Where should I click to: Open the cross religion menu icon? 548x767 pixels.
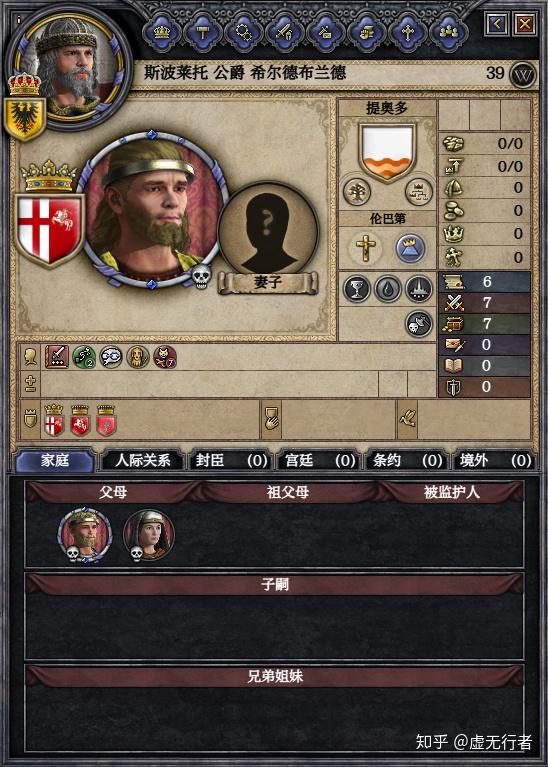coord(407,32)
